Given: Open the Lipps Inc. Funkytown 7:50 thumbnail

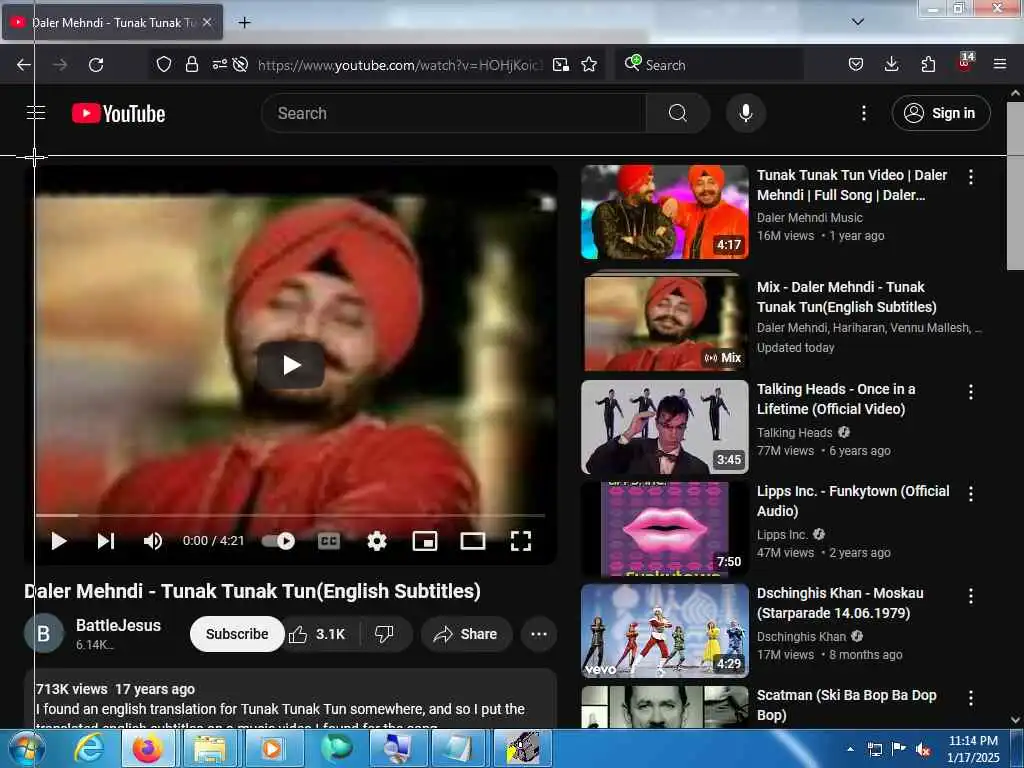Looking at the screenshot, I should (665, 528).
